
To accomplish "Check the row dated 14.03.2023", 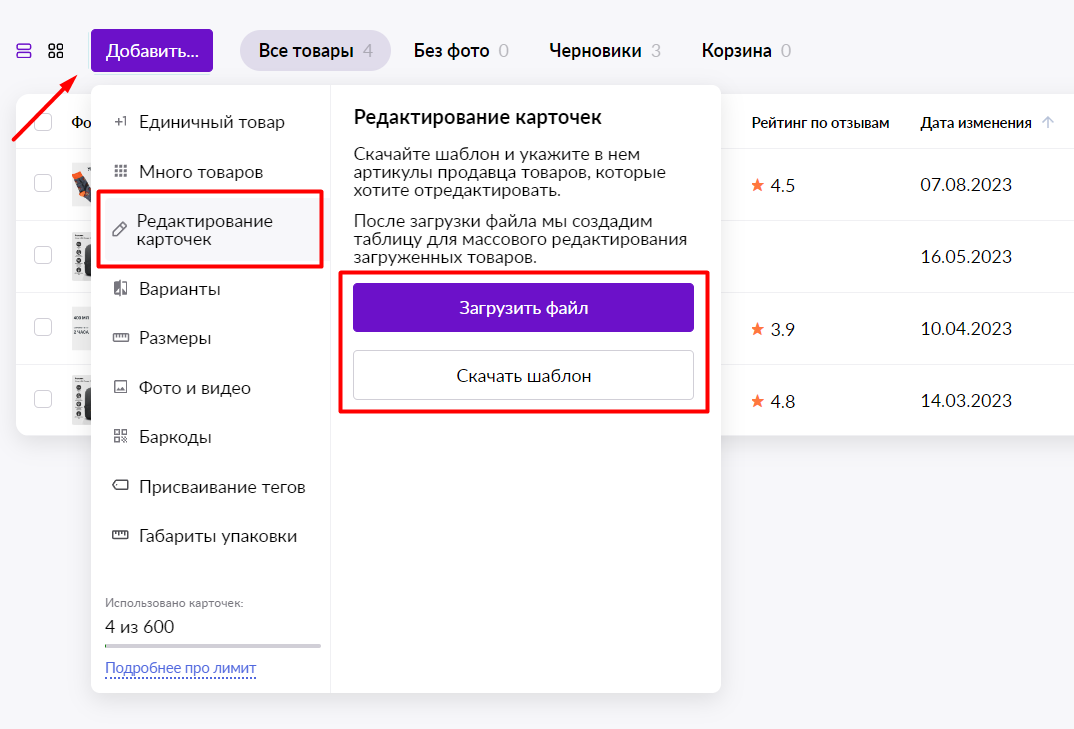I will pos(43,399).
